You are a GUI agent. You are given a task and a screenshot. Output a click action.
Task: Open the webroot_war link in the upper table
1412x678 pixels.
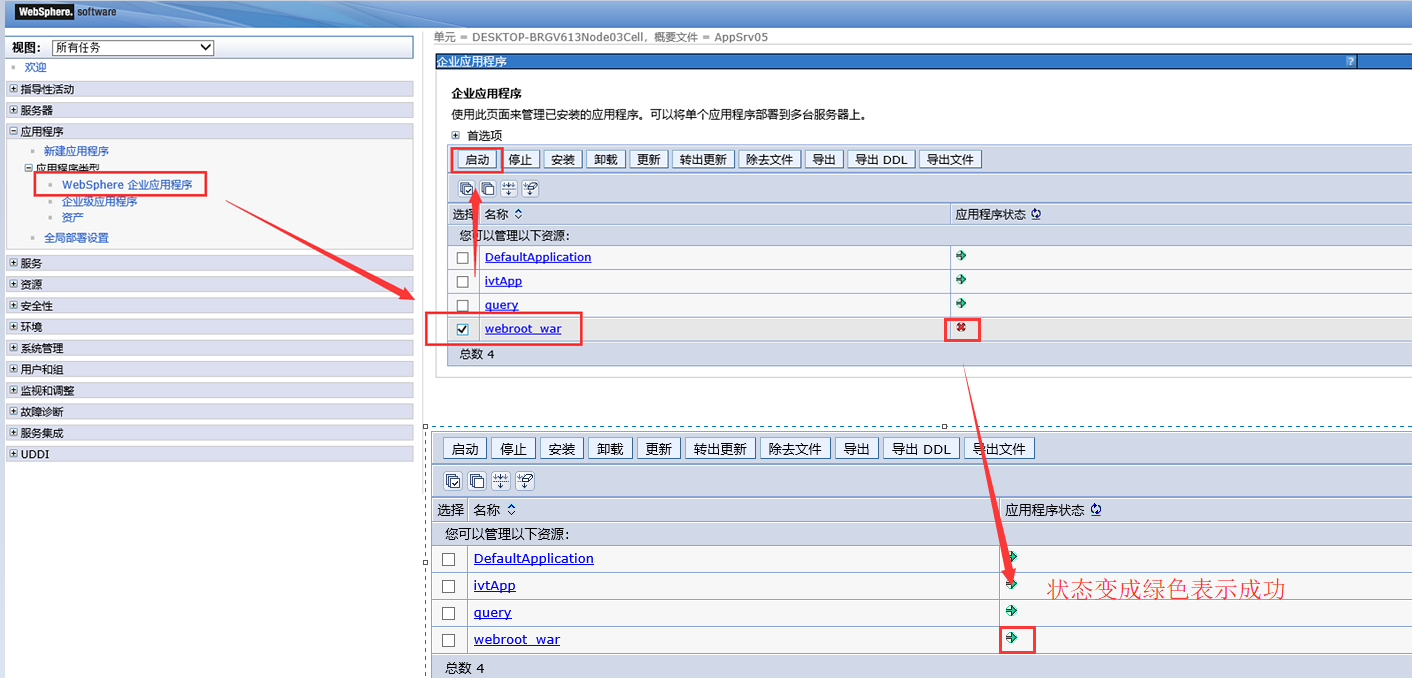523,328
